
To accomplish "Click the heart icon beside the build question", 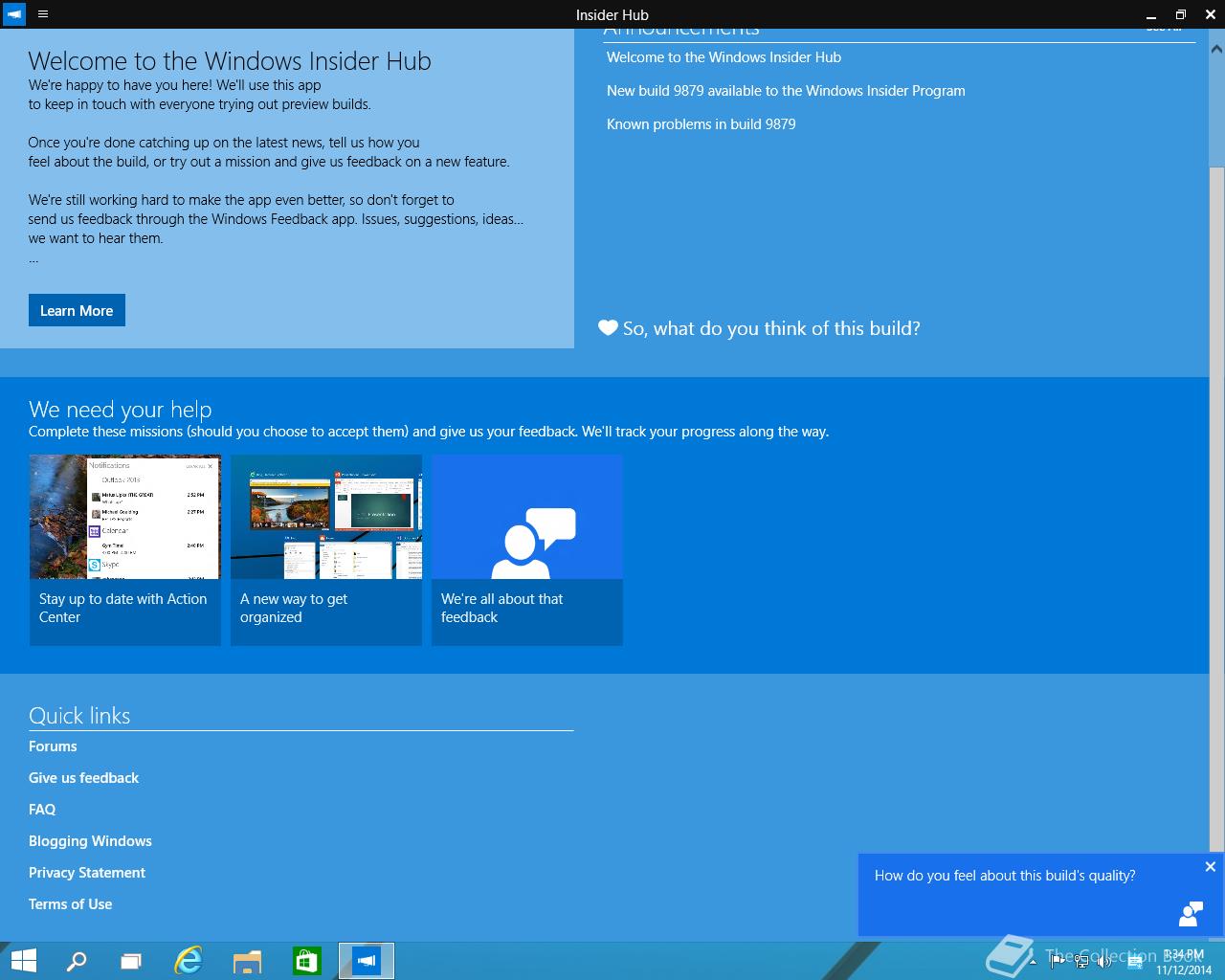I will 608,328.
